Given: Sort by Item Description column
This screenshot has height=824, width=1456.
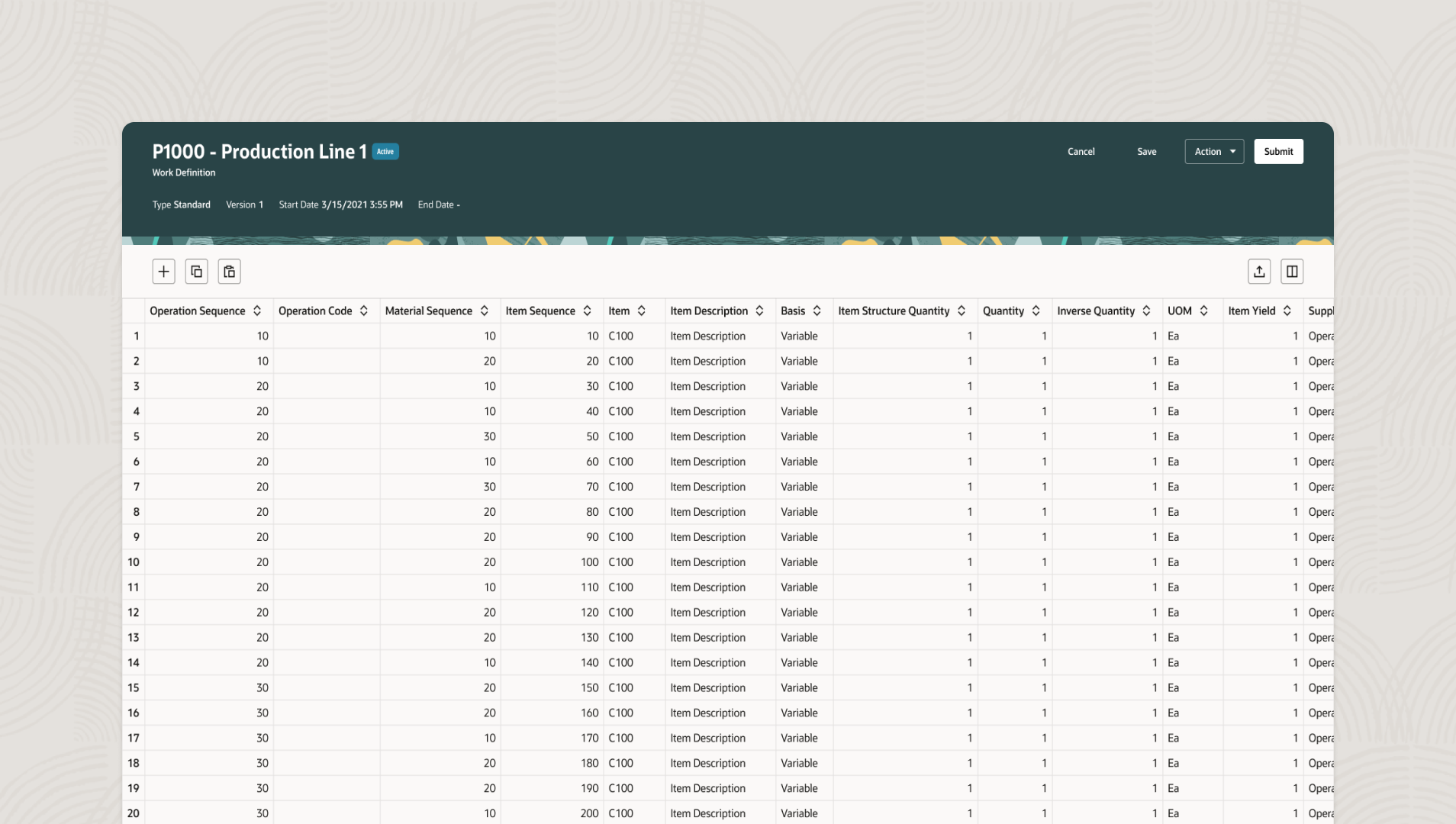Looking at the screenshot, I should [x=760, y=311].
